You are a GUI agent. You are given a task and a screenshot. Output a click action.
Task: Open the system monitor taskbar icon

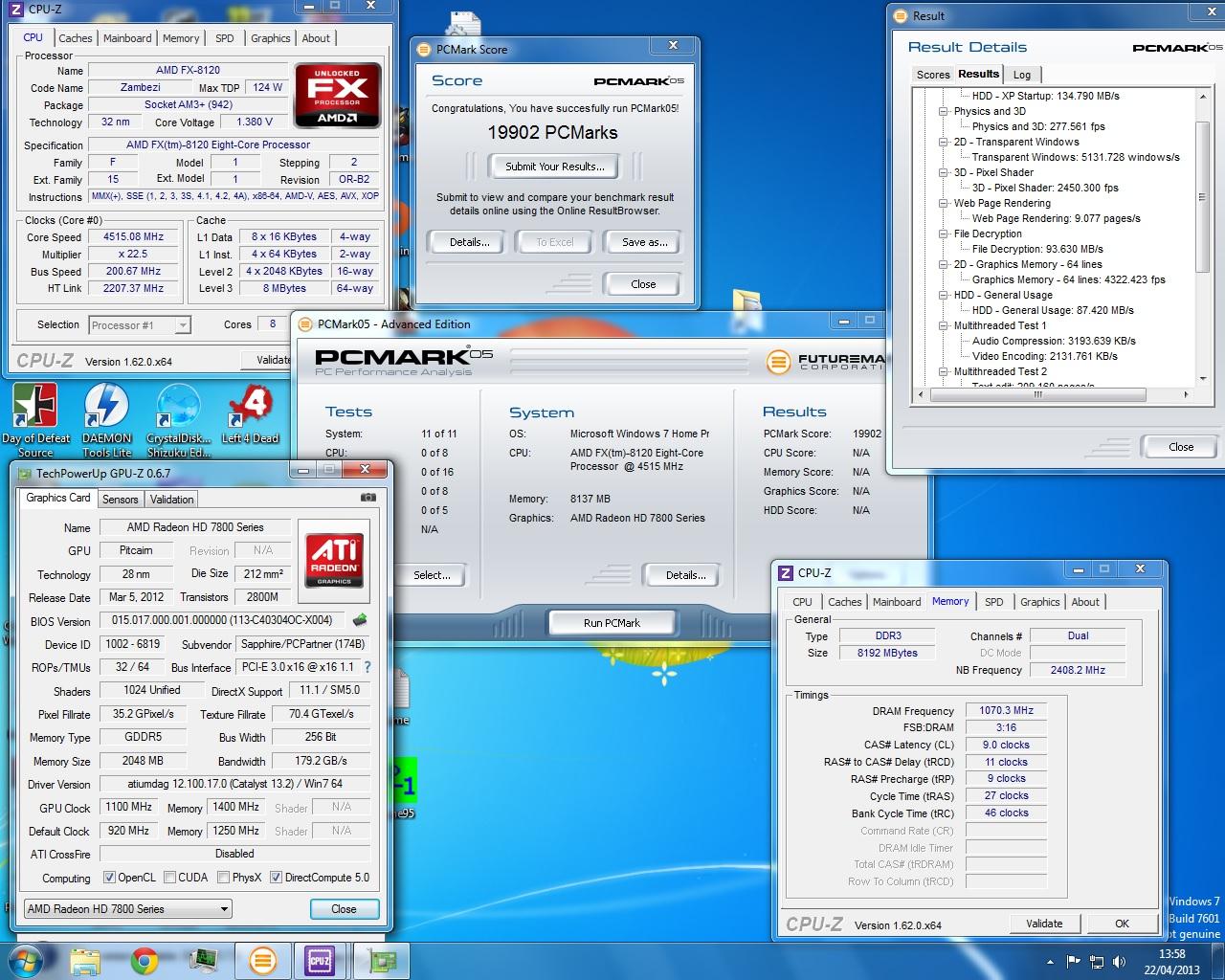coord(203,960)
